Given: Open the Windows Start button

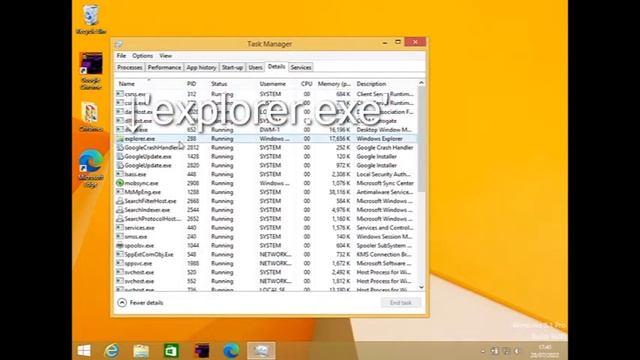Looking at the screenshot, I should pos(84,351).
